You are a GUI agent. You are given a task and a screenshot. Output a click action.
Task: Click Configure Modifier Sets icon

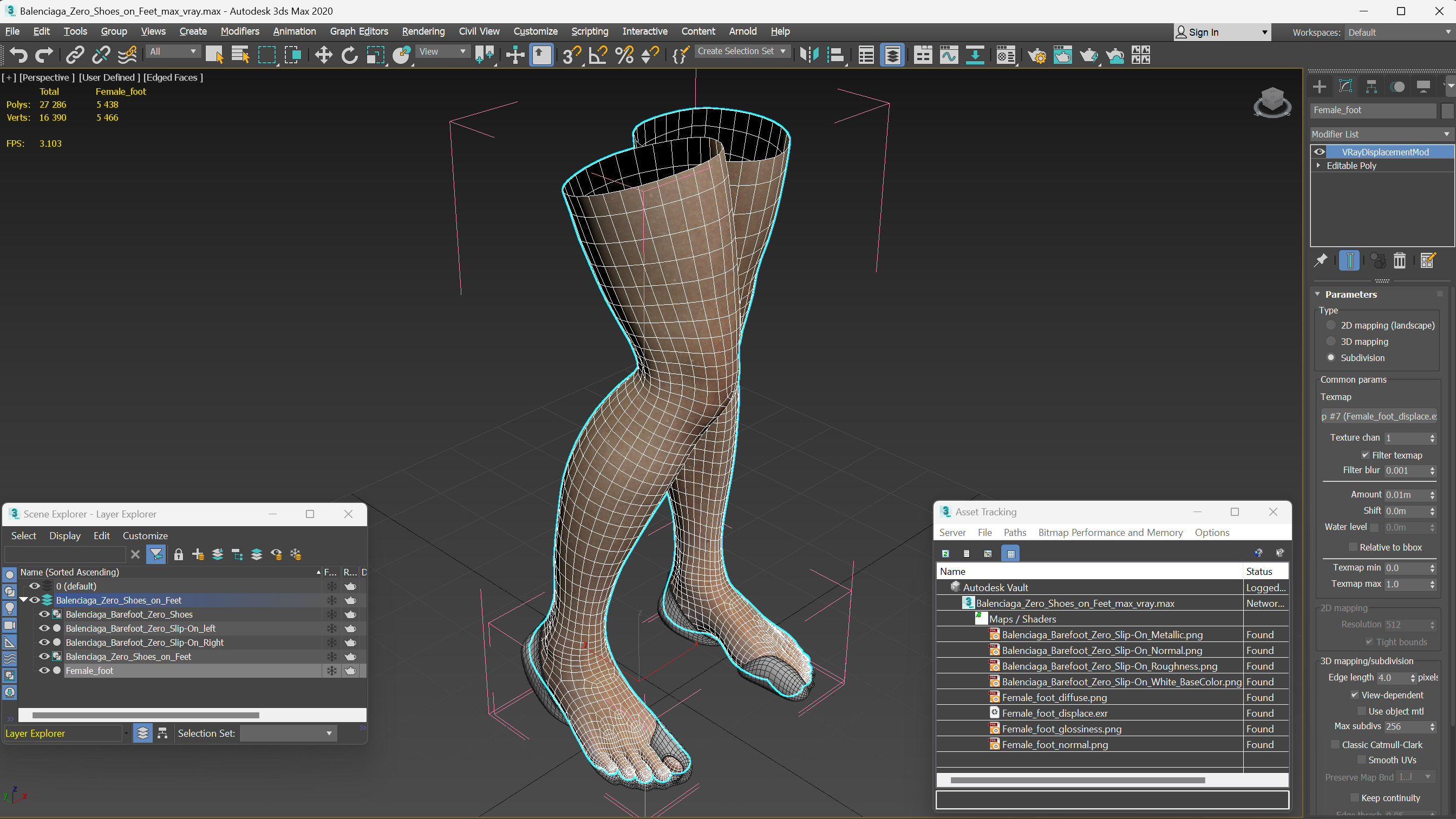point(1427,260)
